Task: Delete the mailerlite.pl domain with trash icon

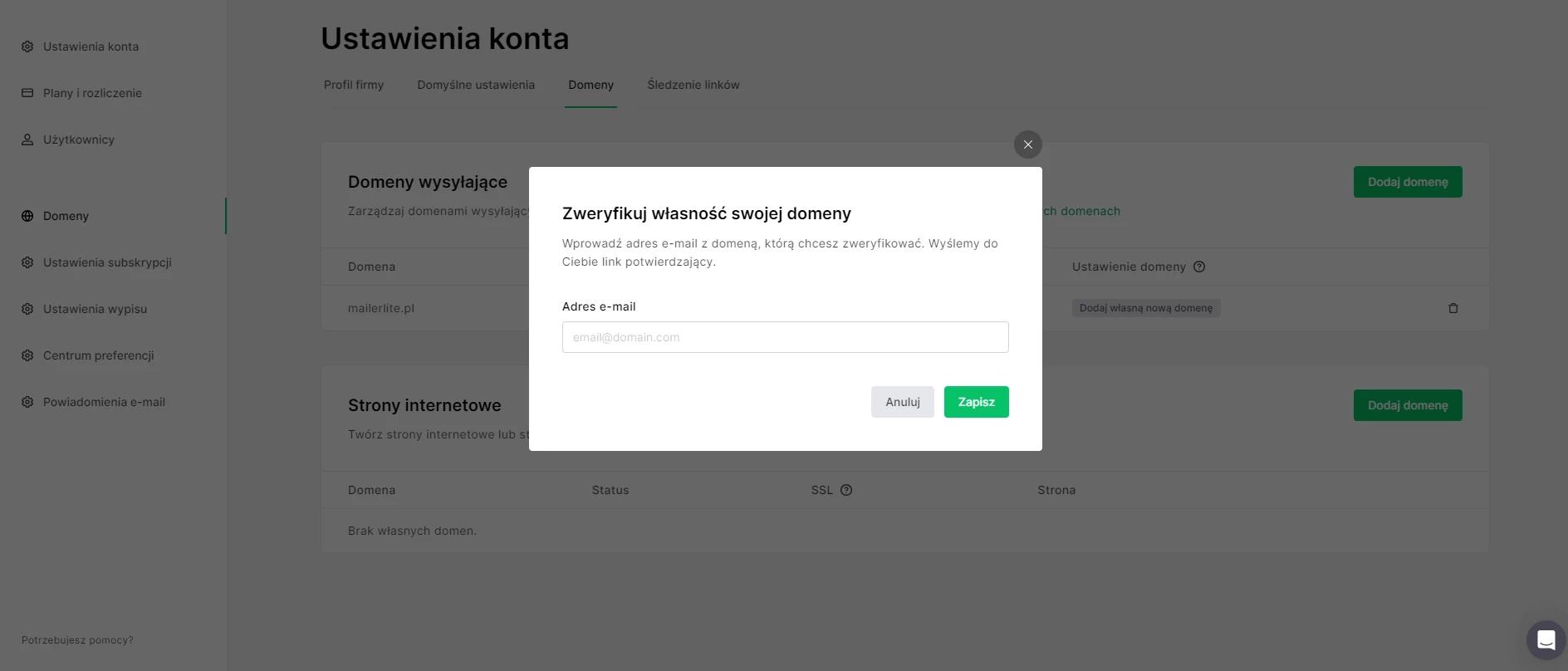Action: 1453,308
